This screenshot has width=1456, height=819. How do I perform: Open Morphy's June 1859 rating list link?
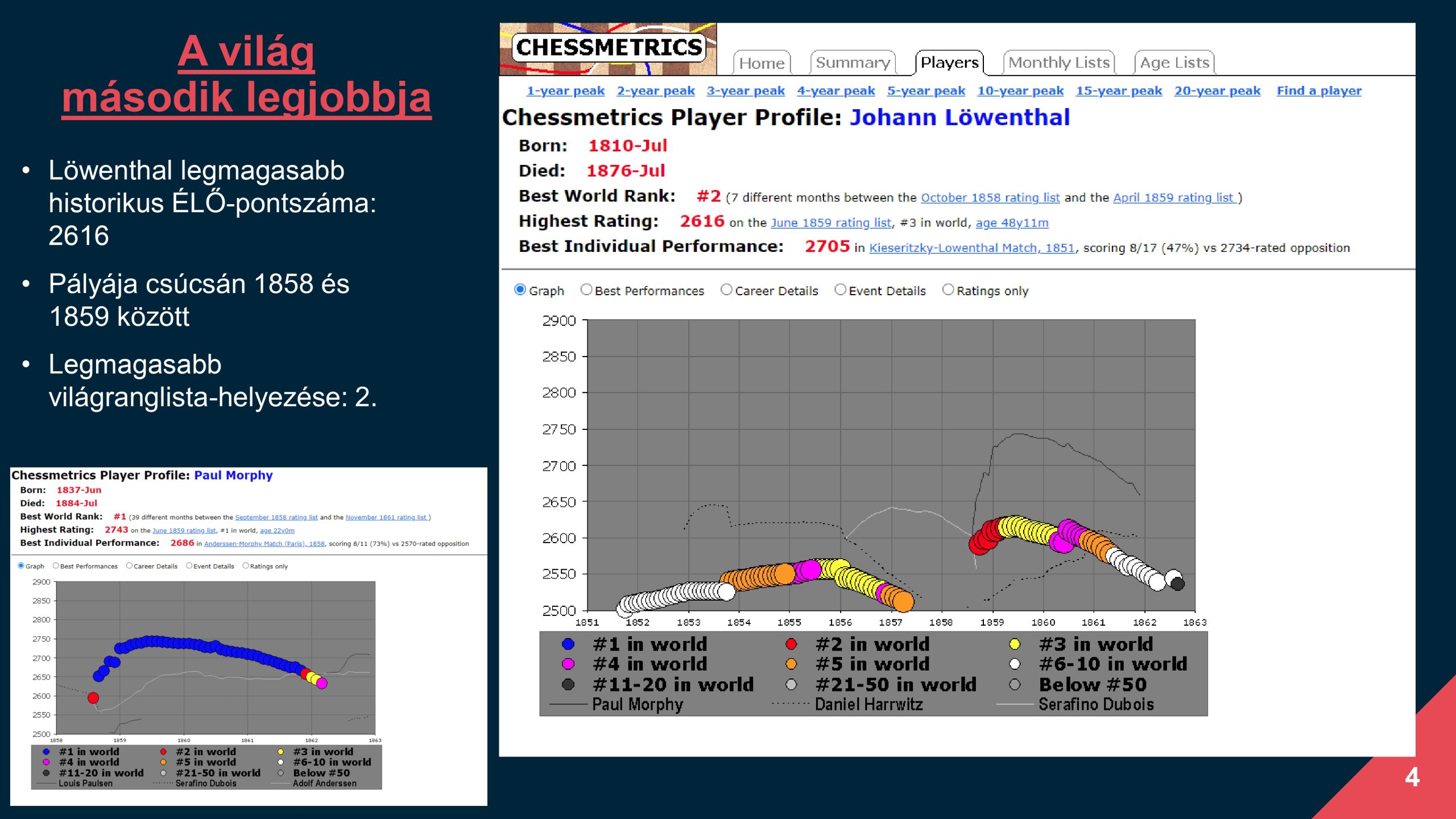[184, 531]
